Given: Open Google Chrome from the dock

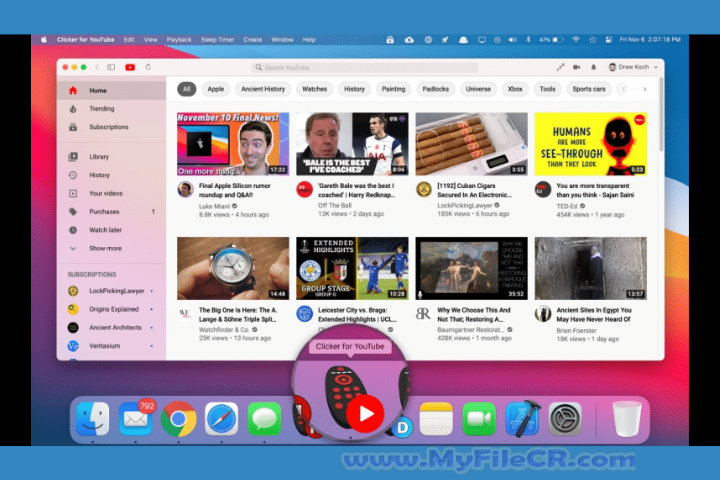Looking at the screenshot, I should click(x=179, y=419).
